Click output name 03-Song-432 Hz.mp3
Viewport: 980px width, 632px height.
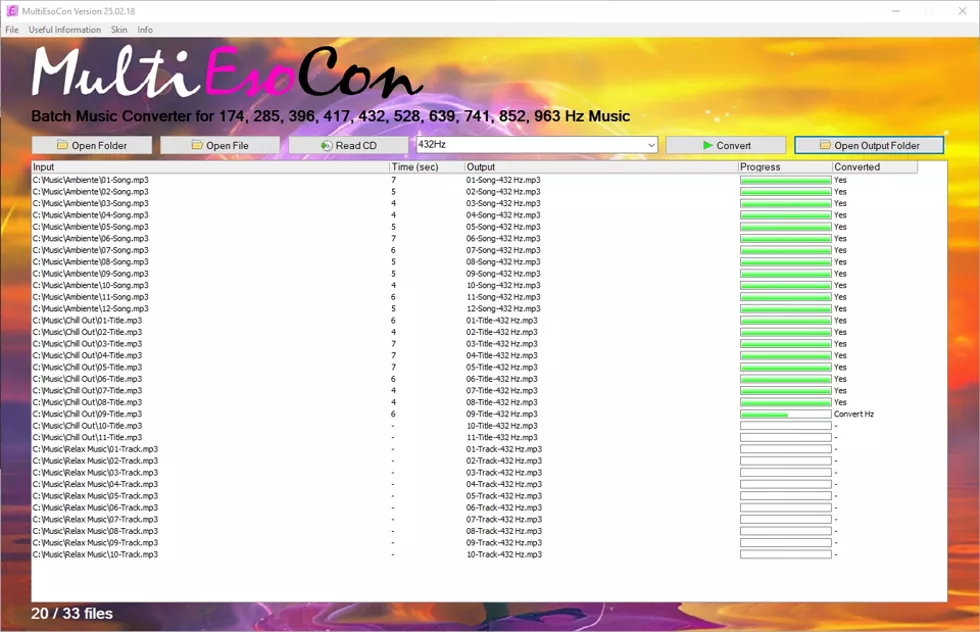click(503, 203)
